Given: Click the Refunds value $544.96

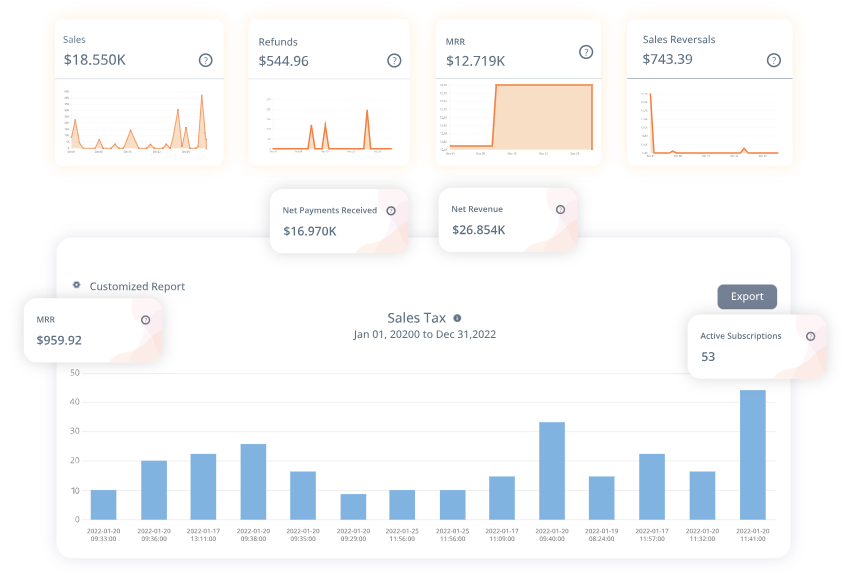Looking at the screenshot, I should [x=284, y=61].
